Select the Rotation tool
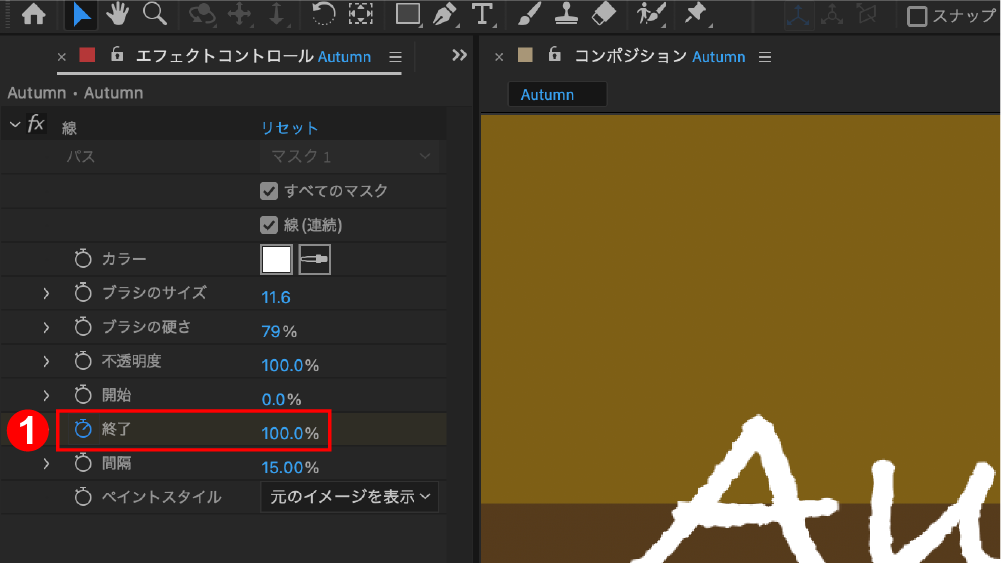The width and height of the screenshot is (1001, 563). coord(323,14)
